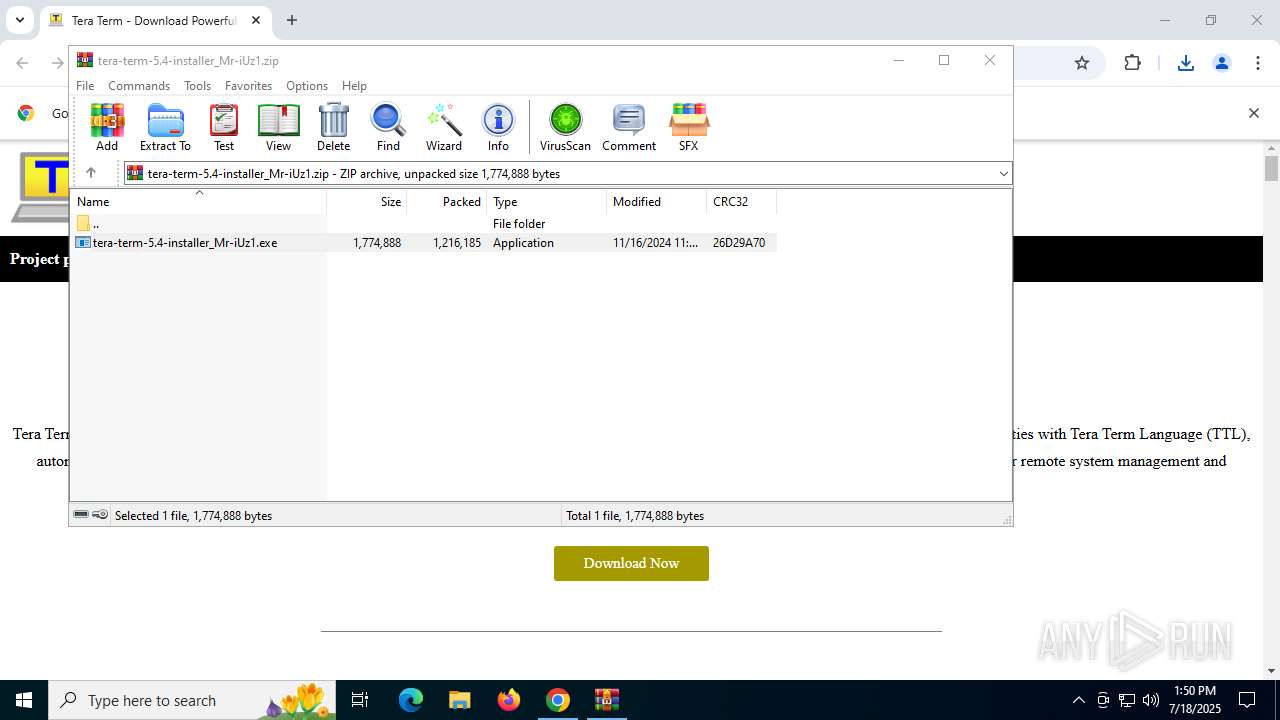
Task: Go back in Chrome
Action: [x=22, y=63]
